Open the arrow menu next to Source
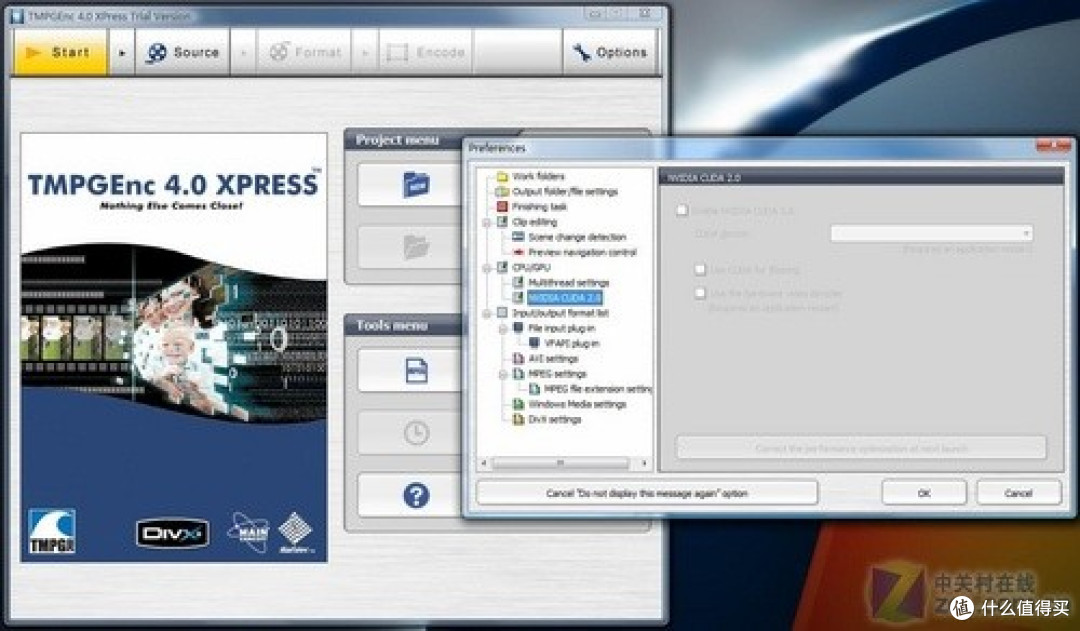 243,52
